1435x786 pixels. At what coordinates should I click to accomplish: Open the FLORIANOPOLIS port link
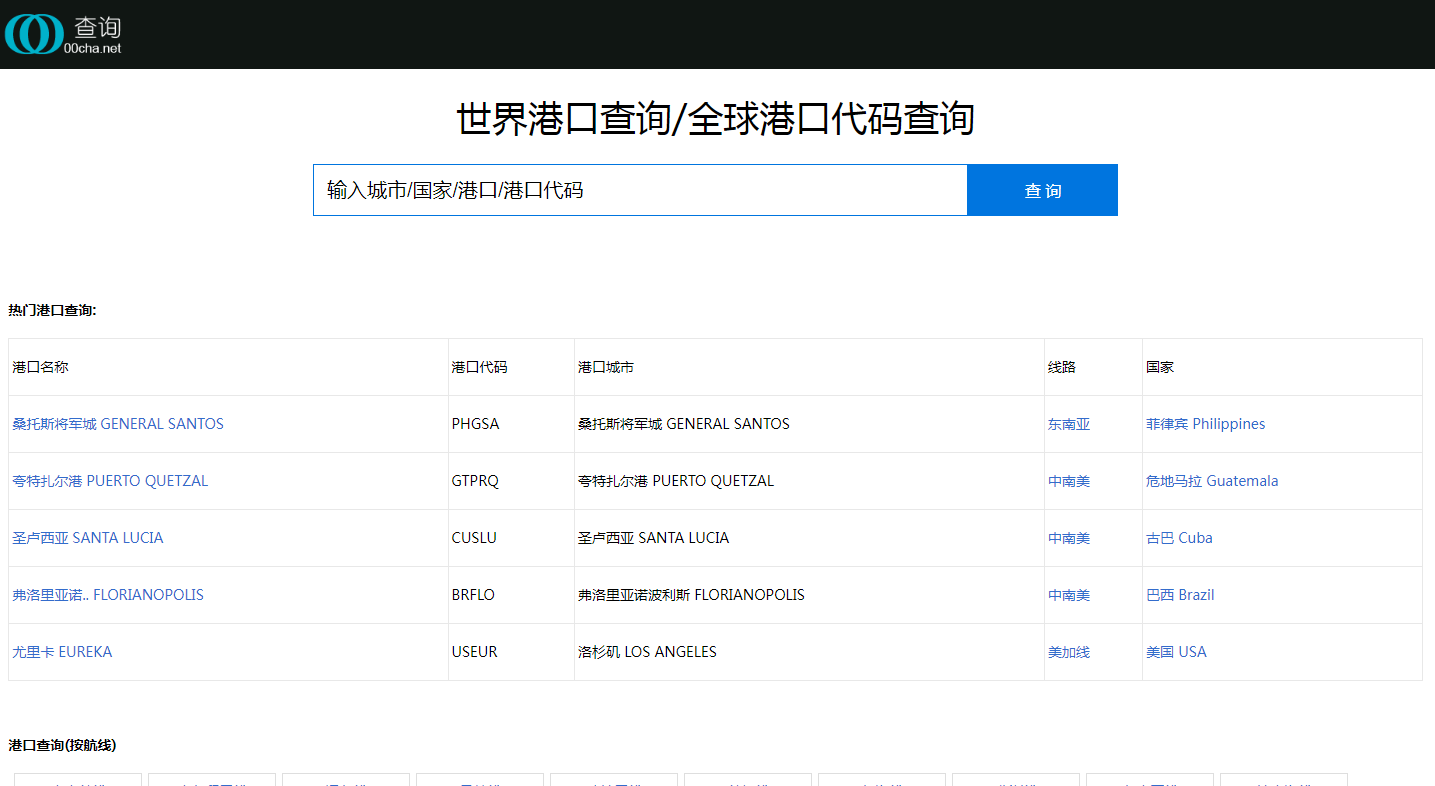pyautogui.click(x=106, y=594)
